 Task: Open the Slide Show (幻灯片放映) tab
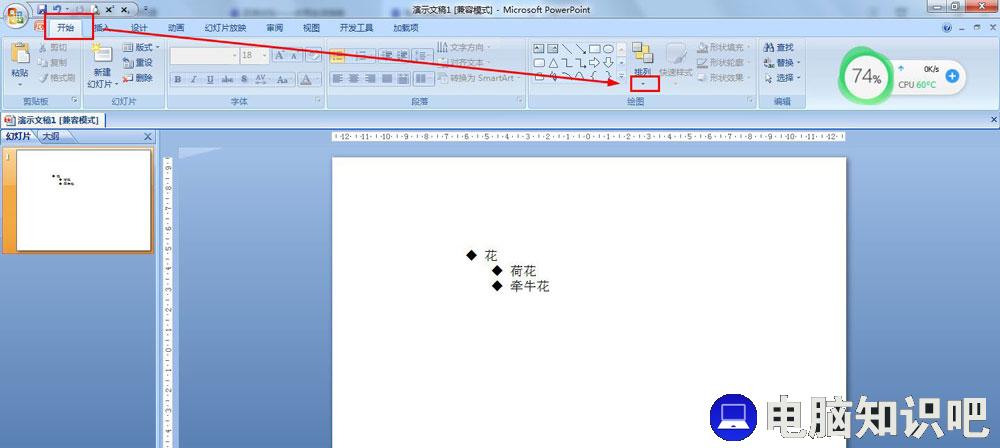coord(225,28)
